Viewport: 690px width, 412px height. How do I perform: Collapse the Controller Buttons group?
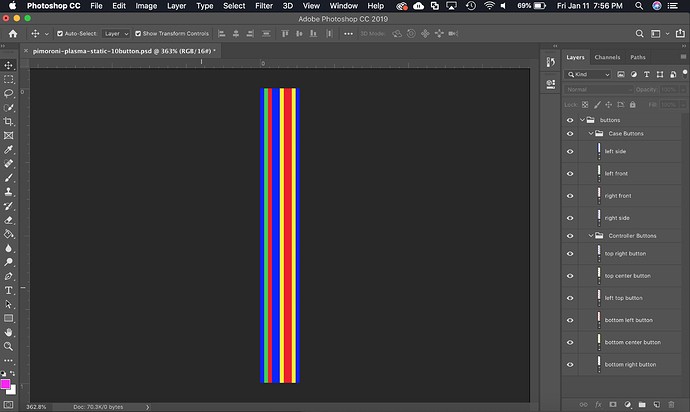pos(591,235)
